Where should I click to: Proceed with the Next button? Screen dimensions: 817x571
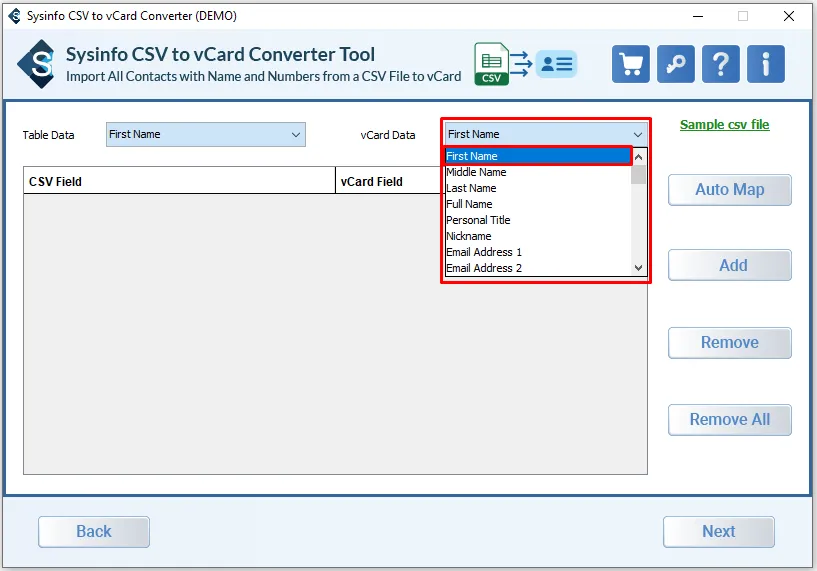coord(719,532)
